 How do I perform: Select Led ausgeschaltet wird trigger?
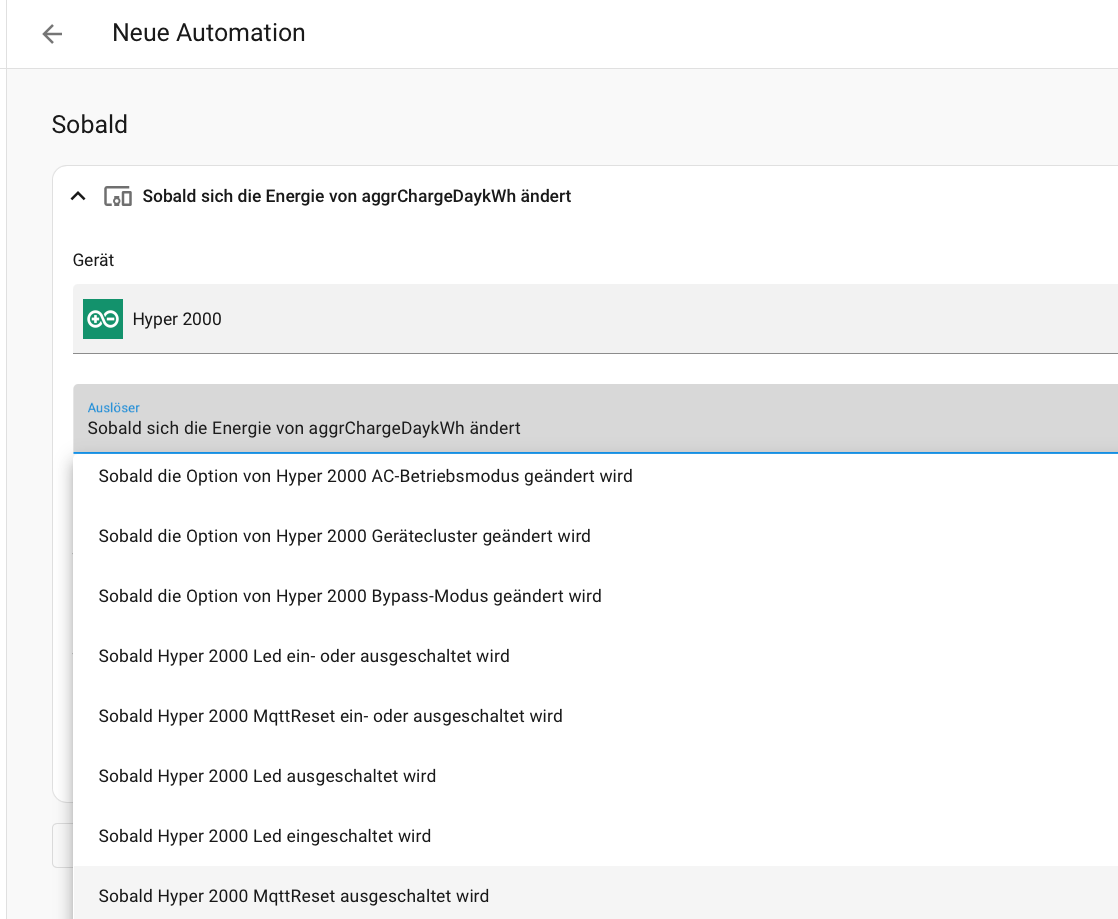click(595, 776)
